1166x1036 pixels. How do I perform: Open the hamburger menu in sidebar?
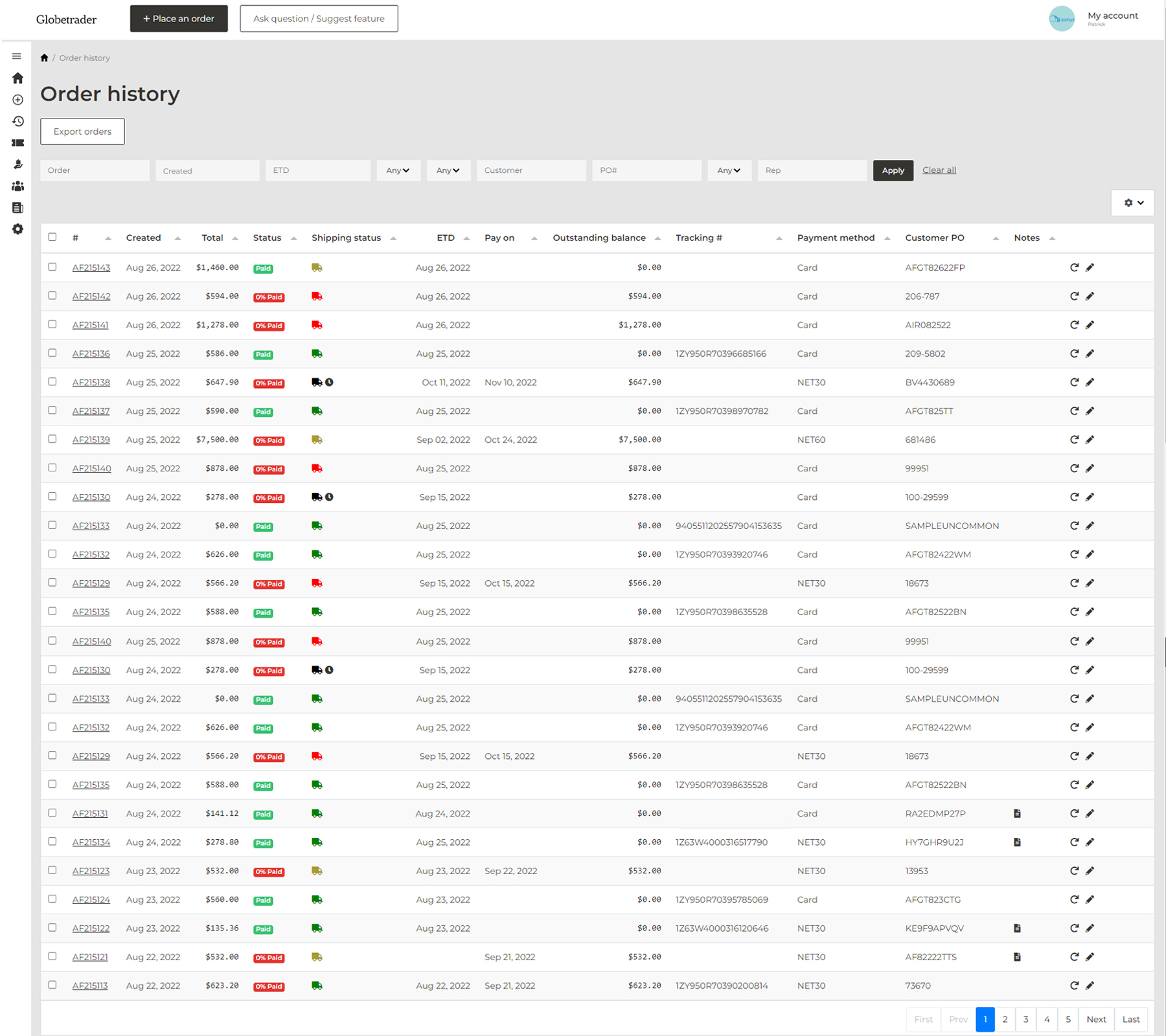click(17, 56)
